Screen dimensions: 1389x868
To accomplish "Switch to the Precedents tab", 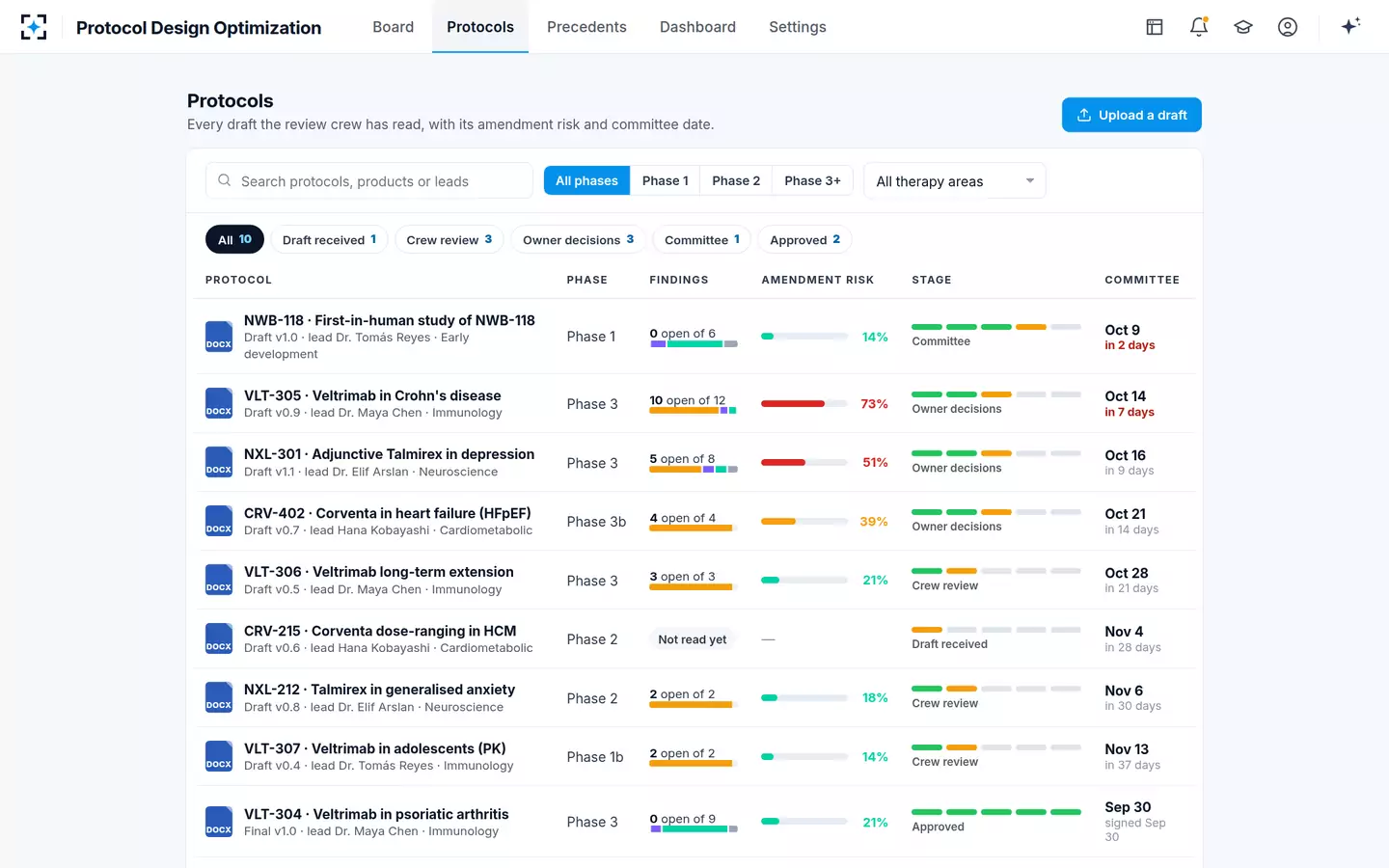I will [x=586, y=27].
